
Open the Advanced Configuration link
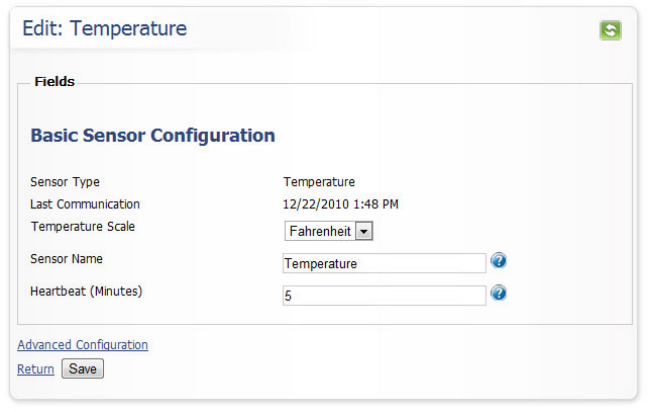(x=83, y=345)
